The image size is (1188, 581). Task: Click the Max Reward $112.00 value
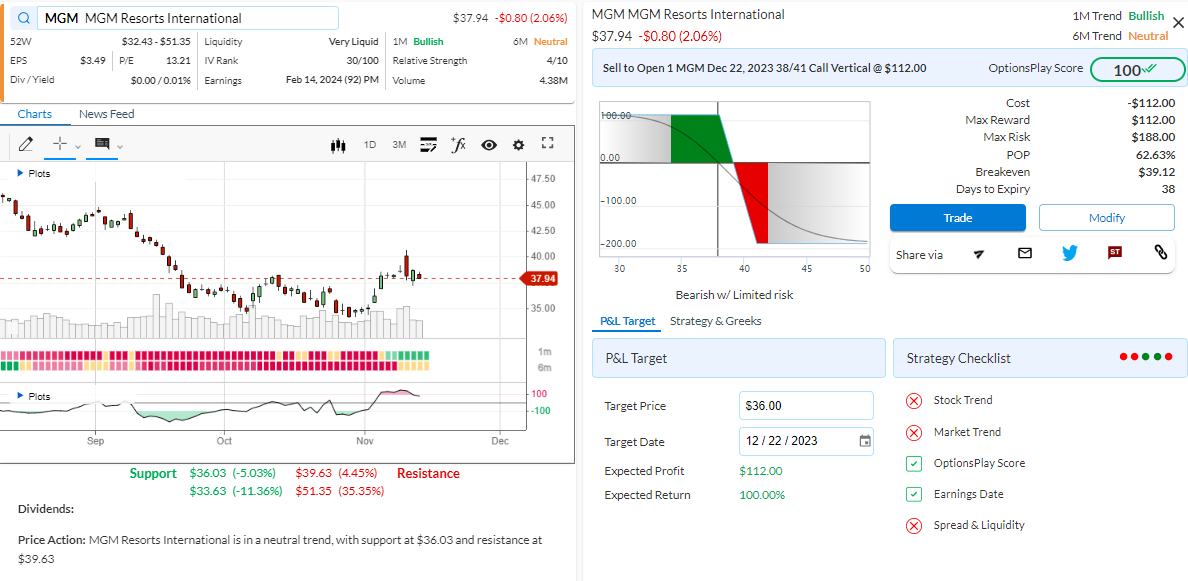[1153, 120]
